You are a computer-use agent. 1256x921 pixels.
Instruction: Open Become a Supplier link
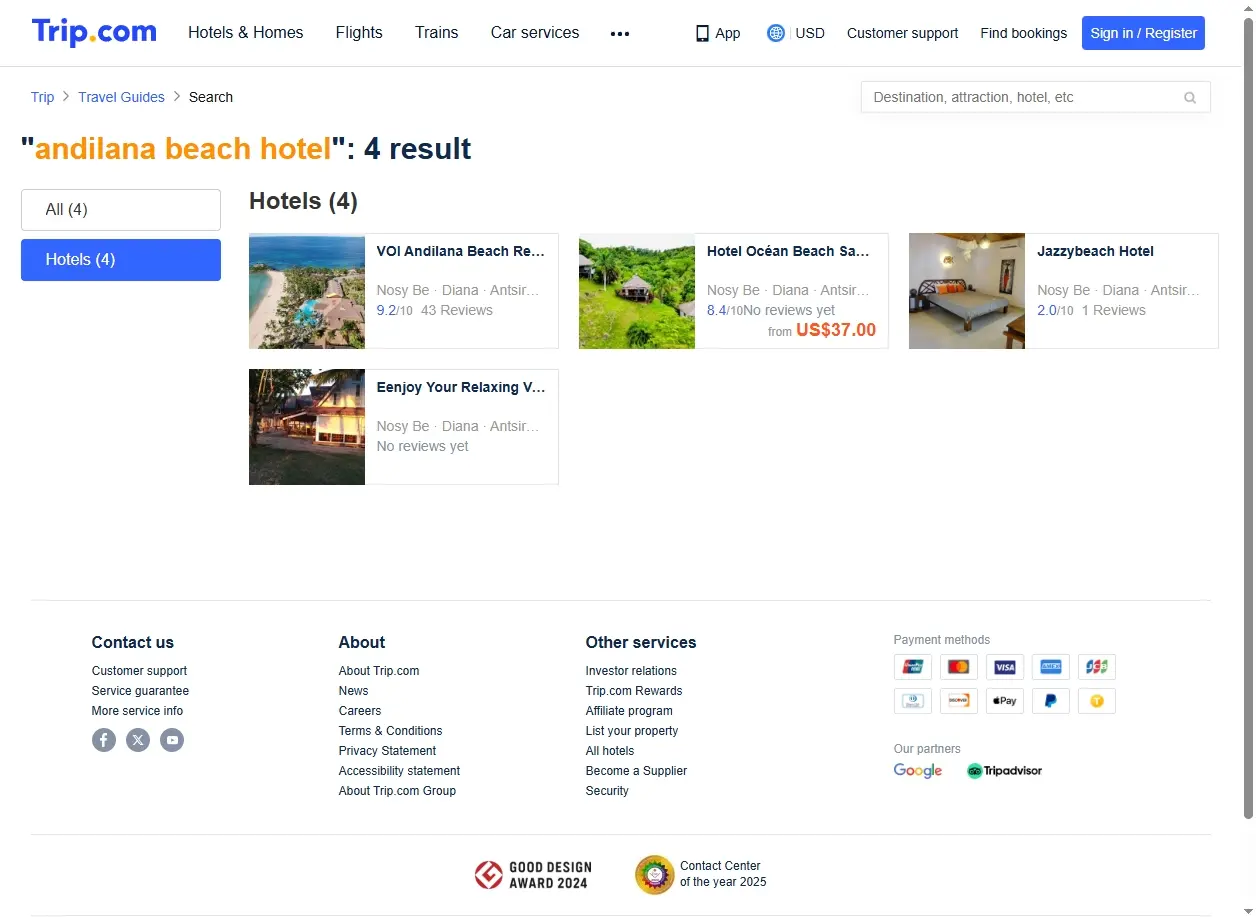(x=636, y=771)
